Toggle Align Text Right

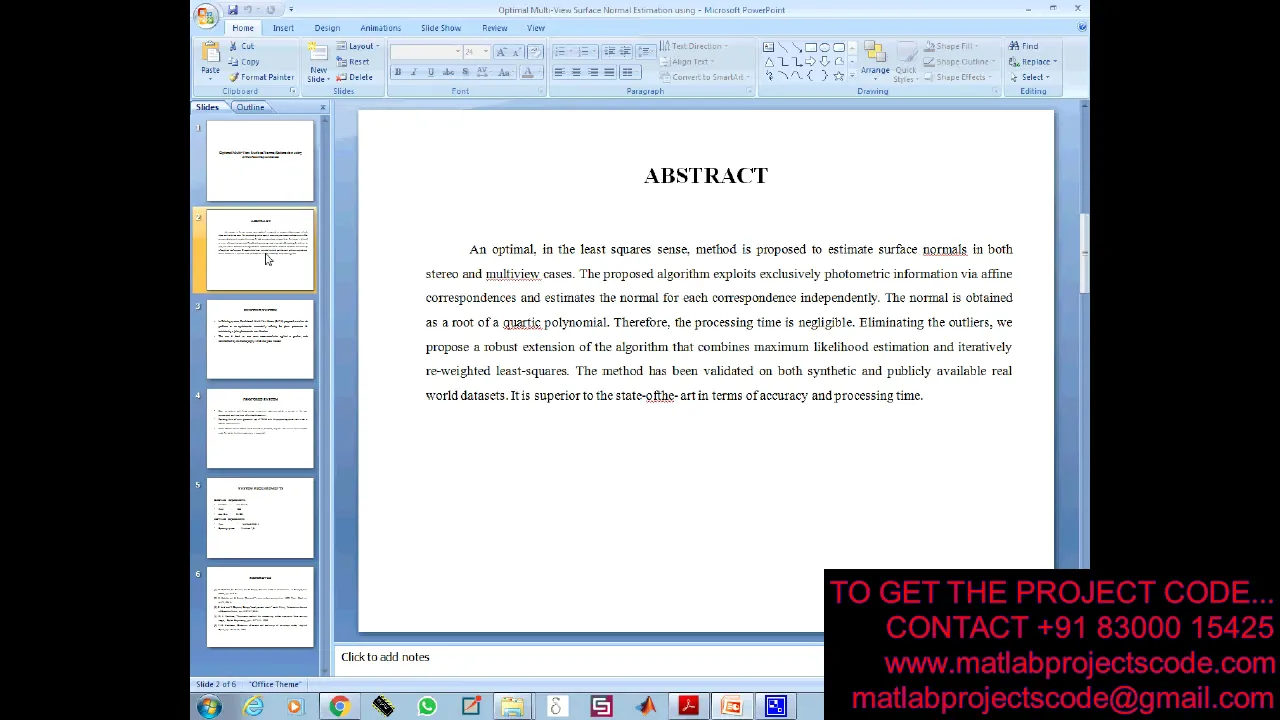coord(593,72)
